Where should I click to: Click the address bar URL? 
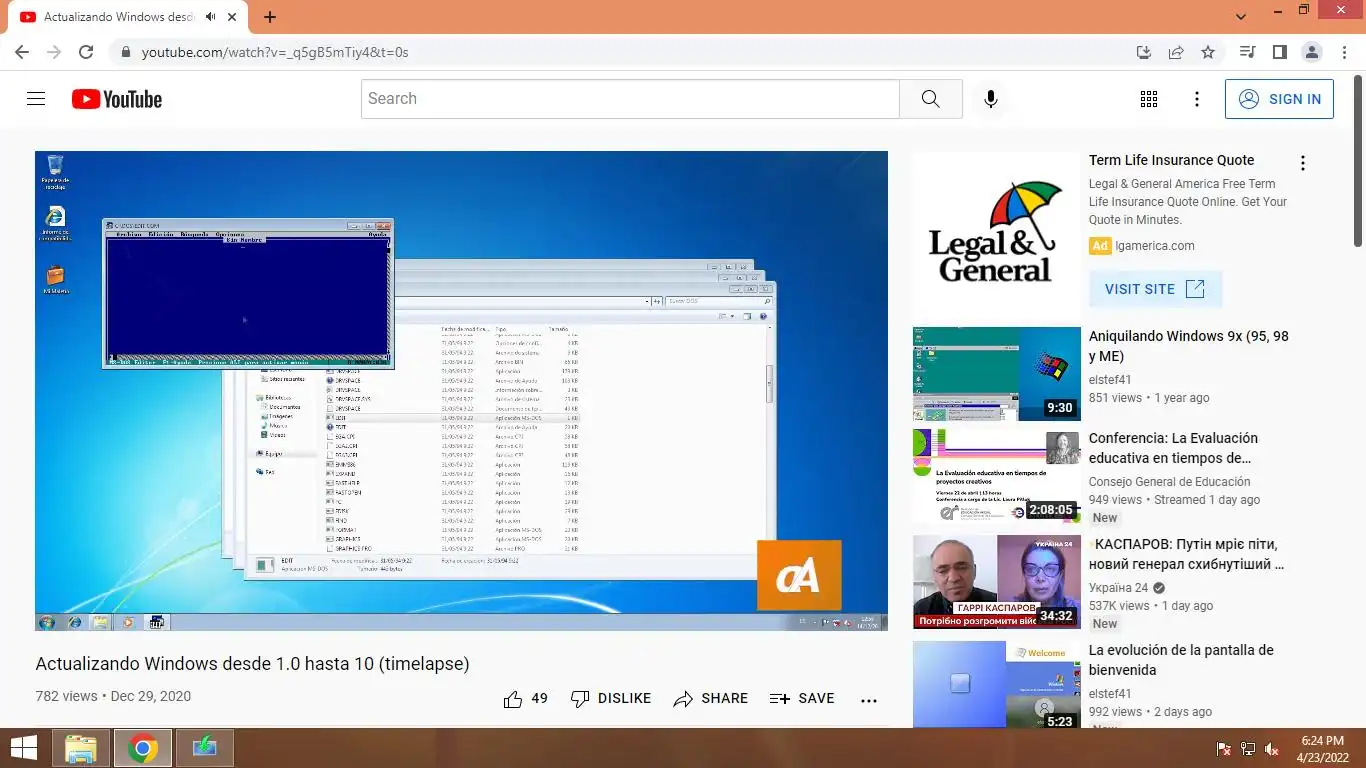click(275, 52)
